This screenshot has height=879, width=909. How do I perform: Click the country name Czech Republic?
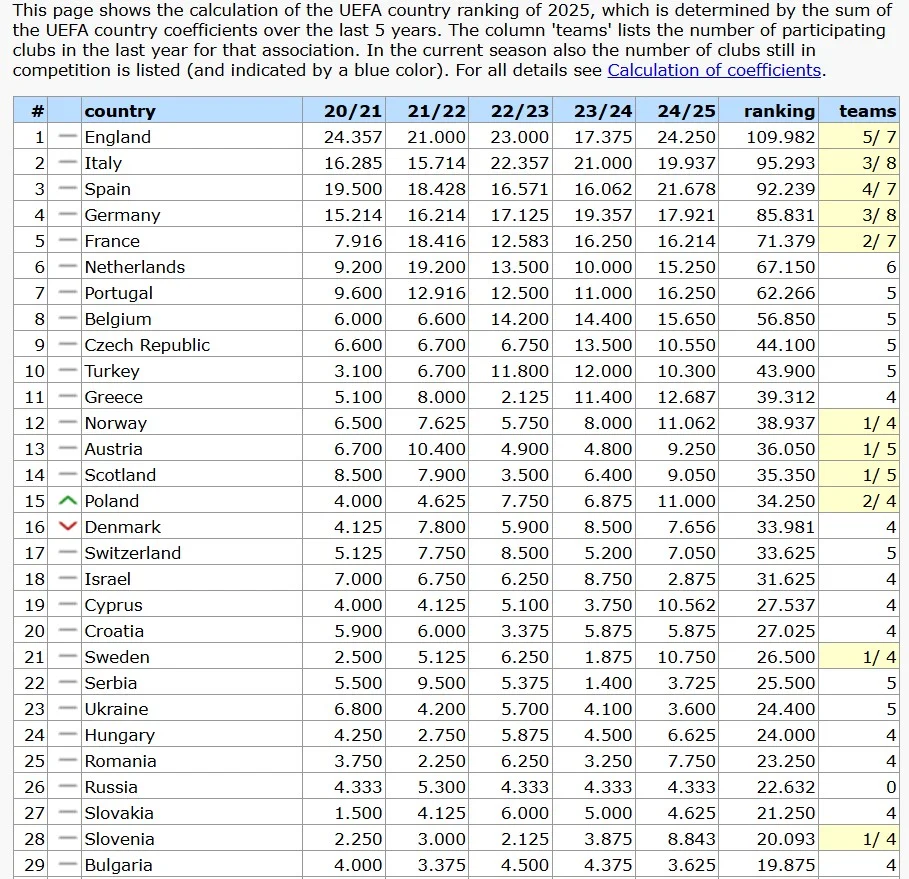pyautogui.click(x=147, y=345)
